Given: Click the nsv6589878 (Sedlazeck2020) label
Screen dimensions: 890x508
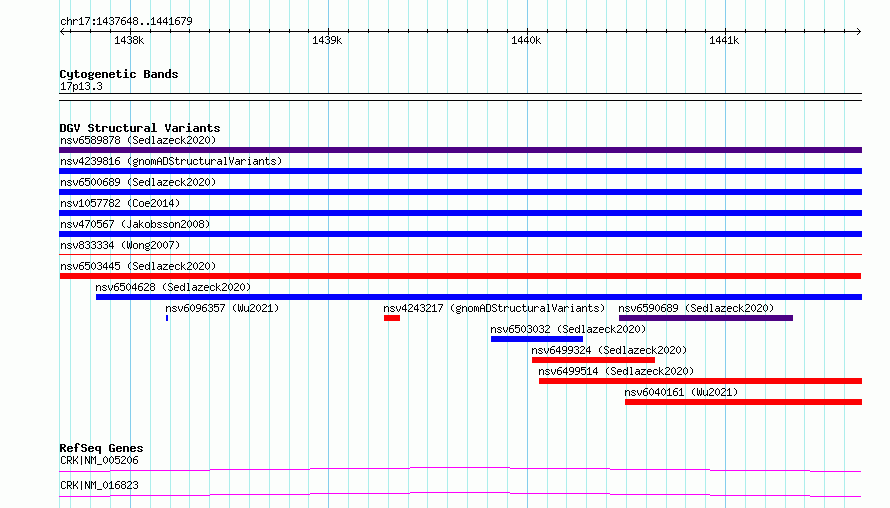Looking at the screenshot, I should coord(138,140).
